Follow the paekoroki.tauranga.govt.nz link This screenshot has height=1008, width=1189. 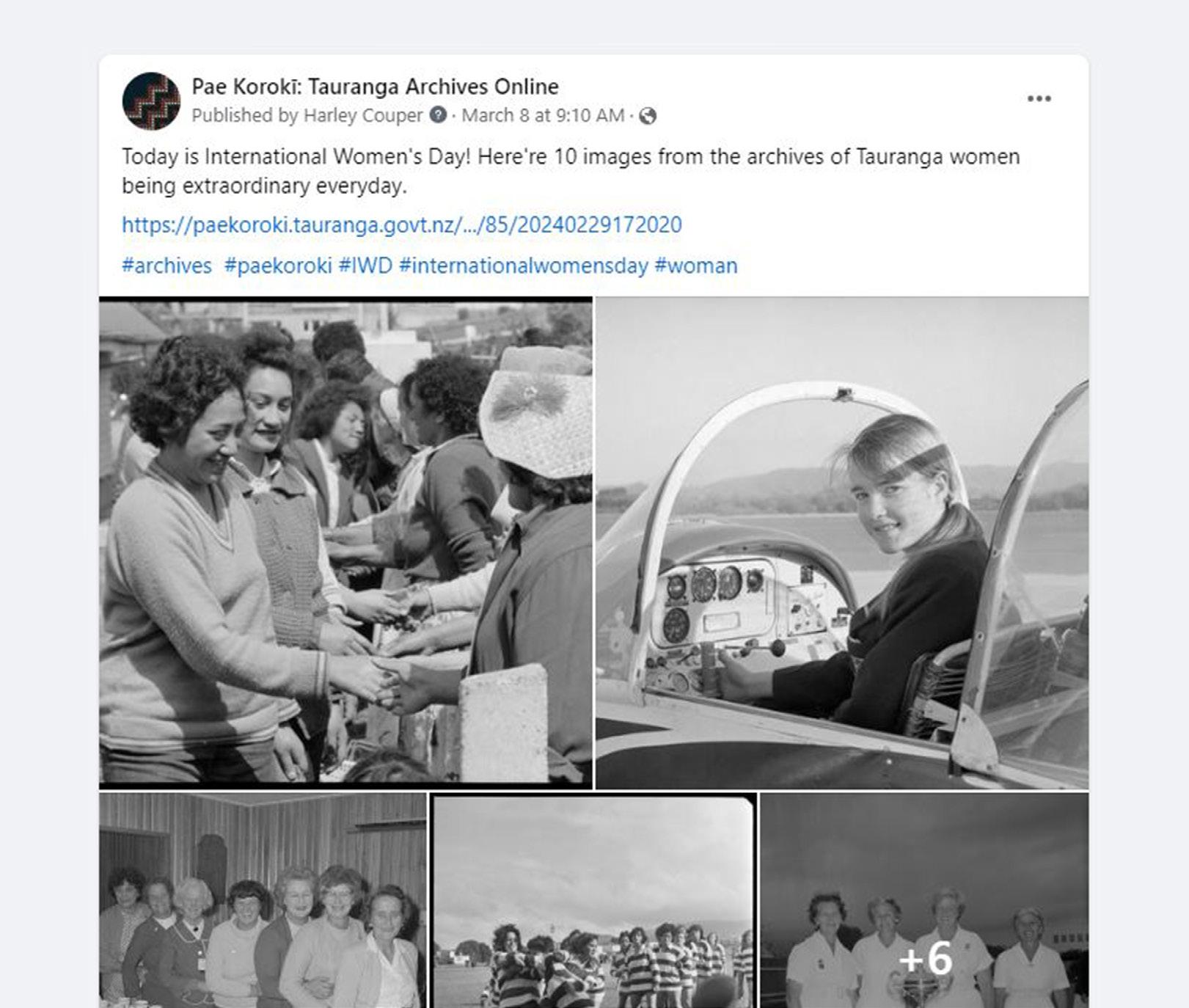click(402, 224)
